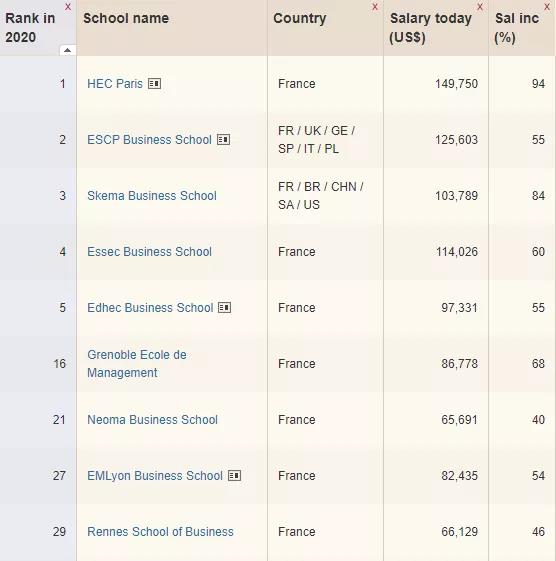The image size is (556, 561).
Task: Remove the Sal inc (%) column
Action: 547,7
